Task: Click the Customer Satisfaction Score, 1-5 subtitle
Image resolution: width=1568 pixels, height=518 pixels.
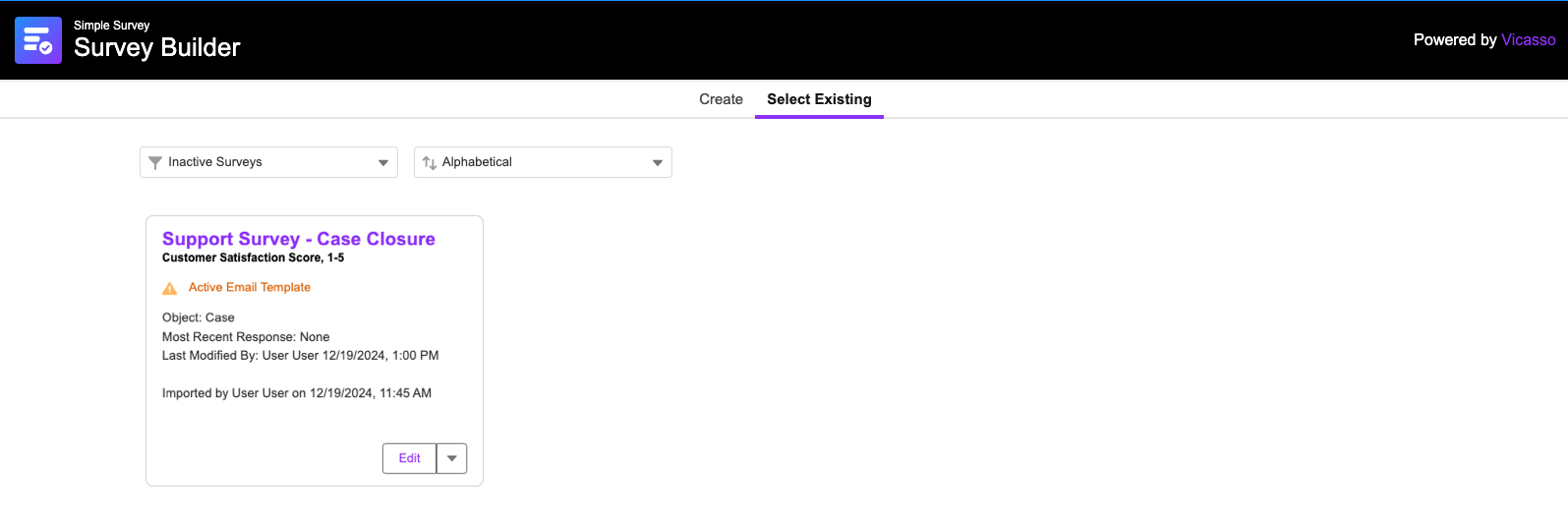Action: pyautogui.click(x=253, y=258)
